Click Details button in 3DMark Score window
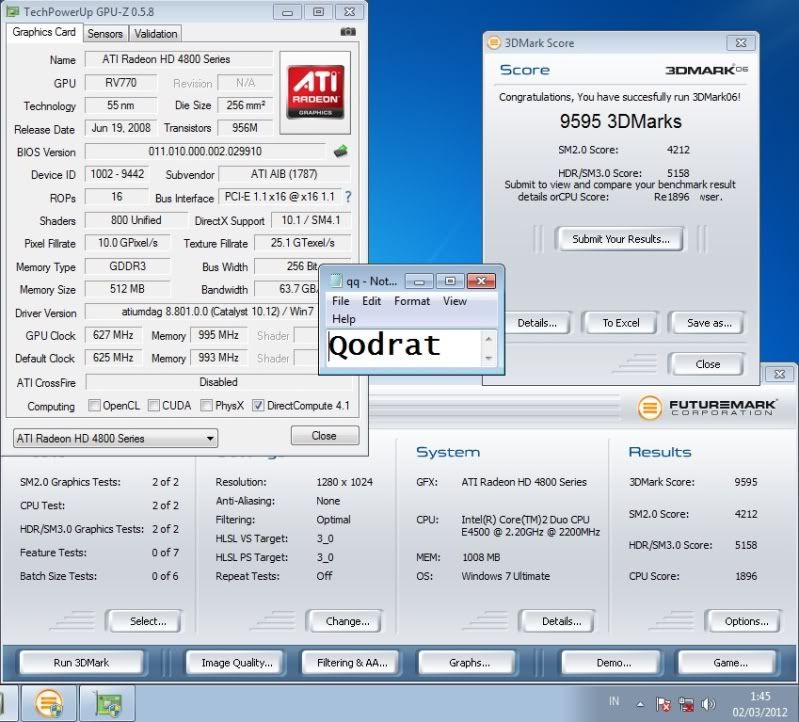The height and width of the screenshot is (722, 799). point(537,323)
